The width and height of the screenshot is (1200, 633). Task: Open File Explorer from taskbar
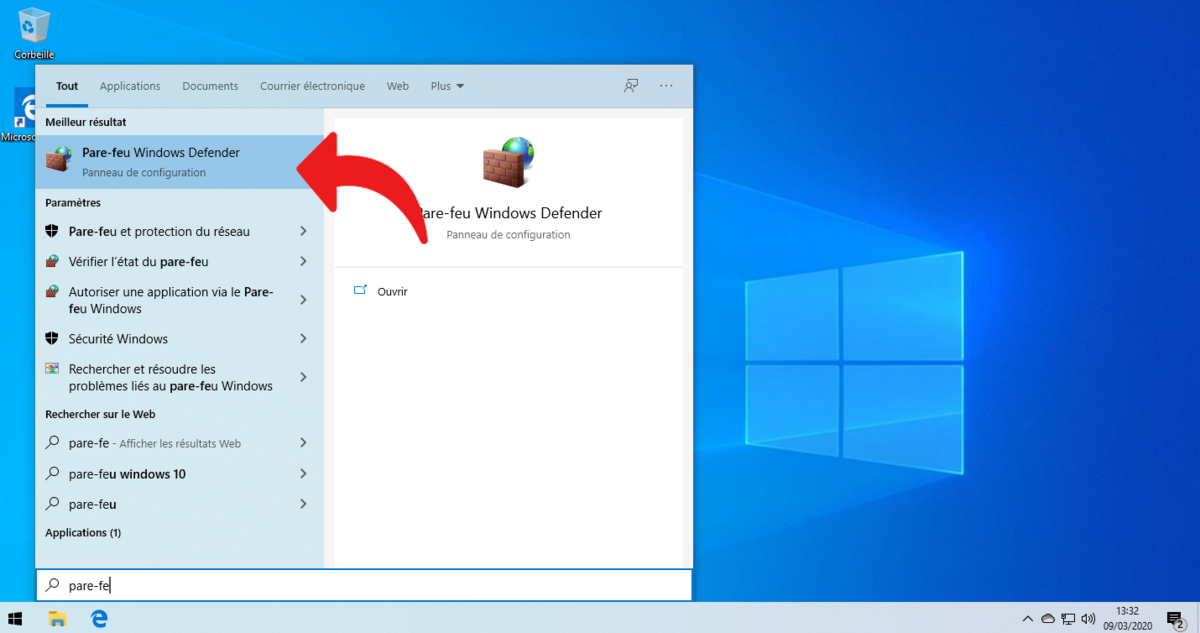pyautogui.click(x=57, y=618)
